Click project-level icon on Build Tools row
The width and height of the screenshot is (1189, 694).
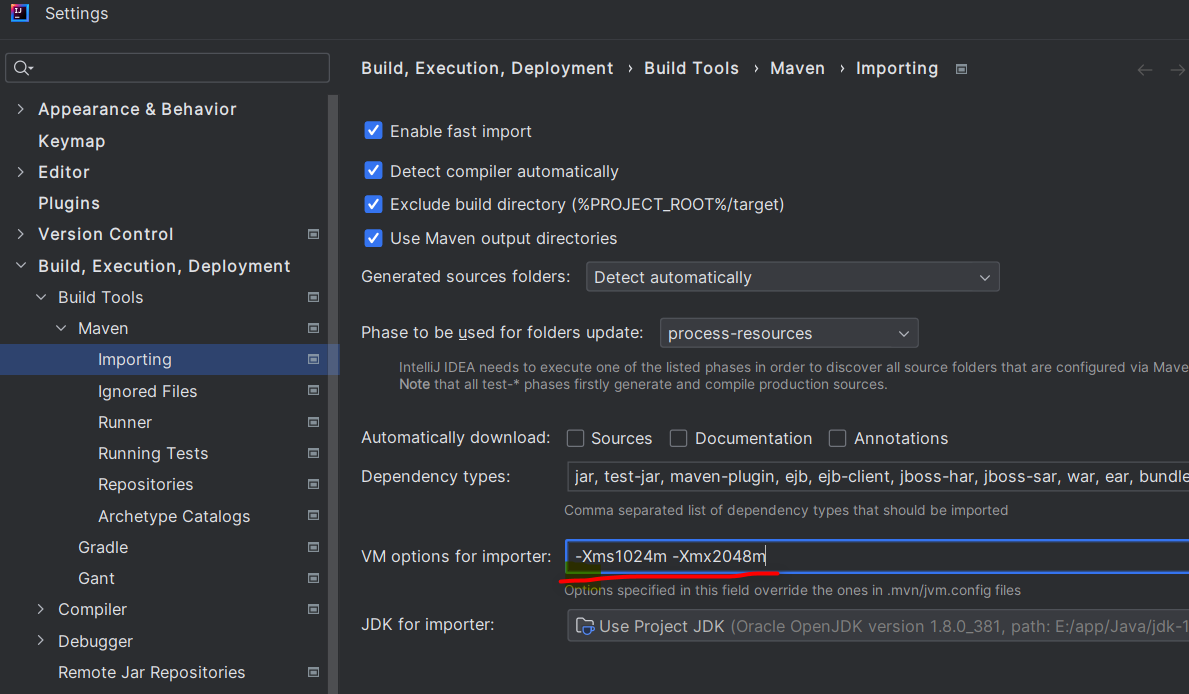point(313,297)
